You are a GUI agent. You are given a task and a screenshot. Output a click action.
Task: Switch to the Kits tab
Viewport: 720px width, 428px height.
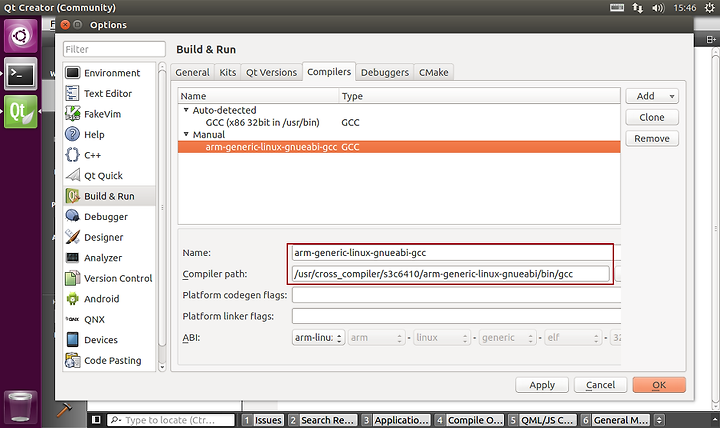coord(227,73)
